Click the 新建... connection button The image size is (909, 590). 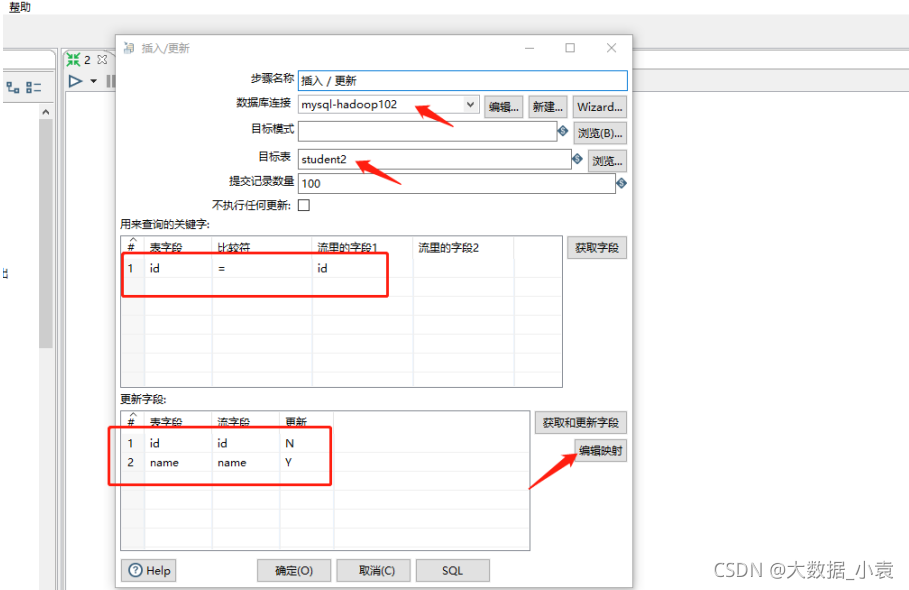[x=547, y=107]
